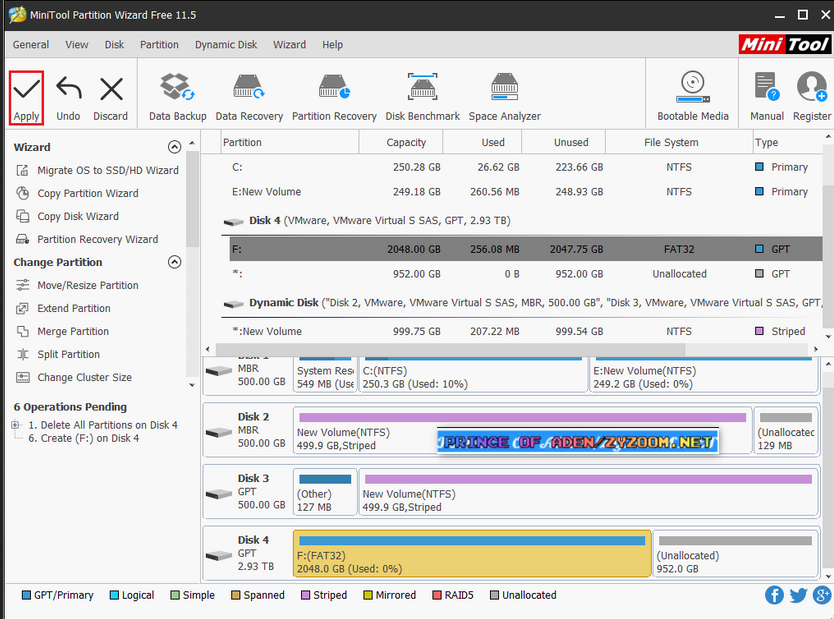Select the F: FAT32 partition row

click(526, 249)
